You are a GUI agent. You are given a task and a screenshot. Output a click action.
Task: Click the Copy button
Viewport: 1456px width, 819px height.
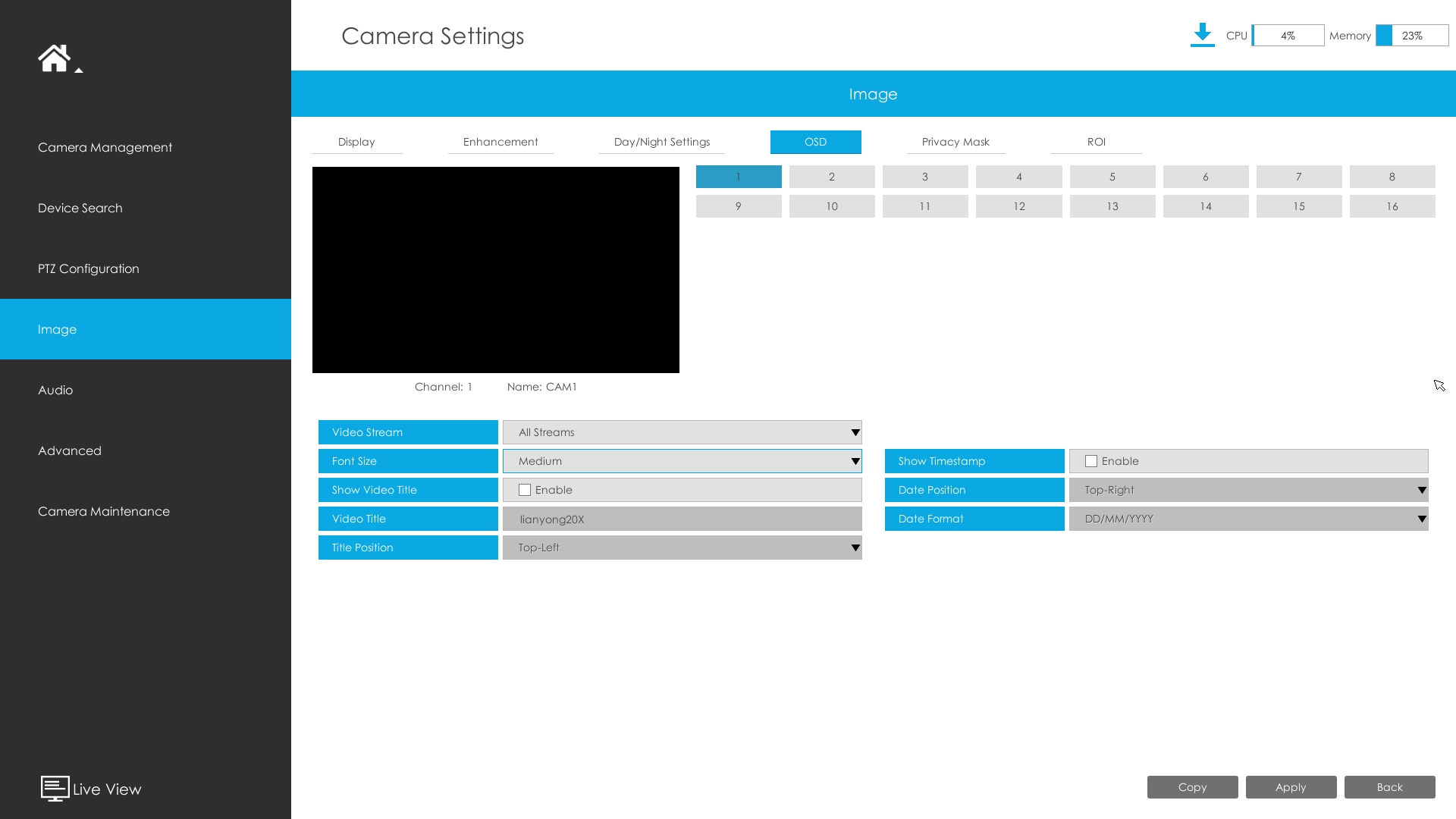(1192, 787)
